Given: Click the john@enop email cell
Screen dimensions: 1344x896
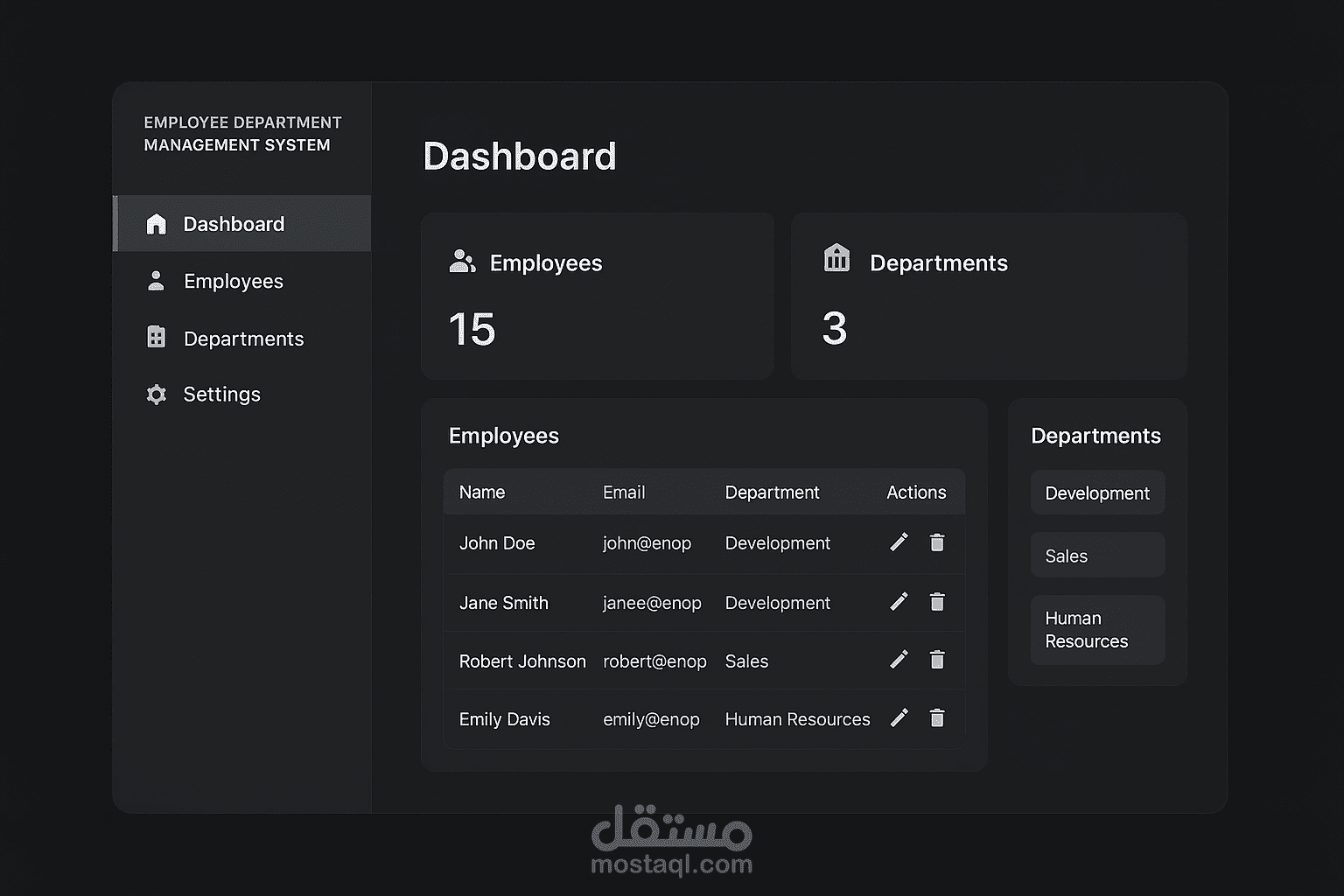Looking at the screenshot, I should [x=647, y=543].
